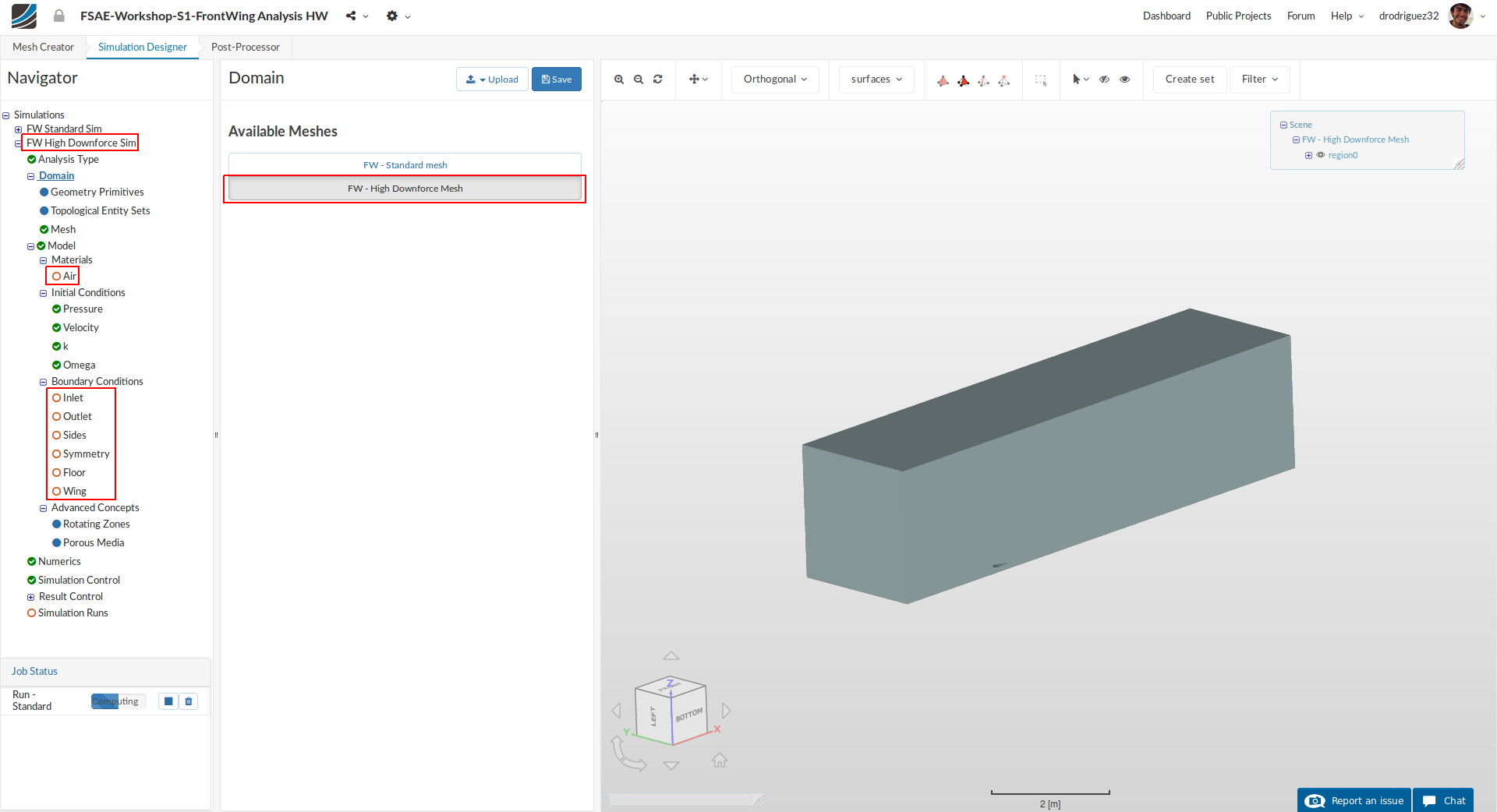Toggle region0 visibility eye in Scene tree
This screenshot has height=812, width=1497.
pos(1321,155)
